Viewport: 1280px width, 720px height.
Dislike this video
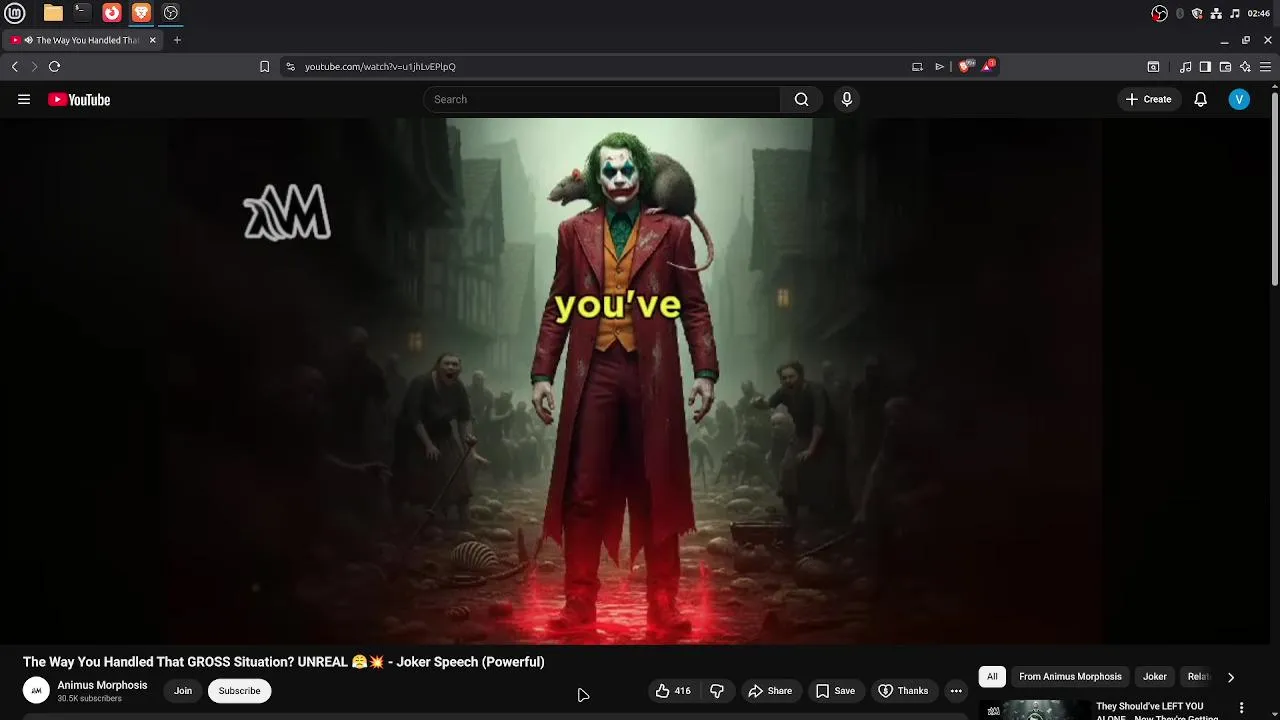(717, 691)
